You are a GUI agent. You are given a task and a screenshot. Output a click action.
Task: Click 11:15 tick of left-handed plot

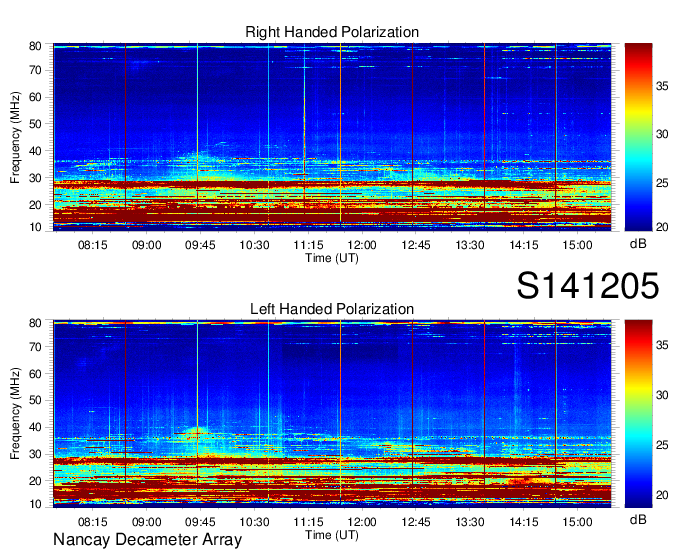pos(308,522)
